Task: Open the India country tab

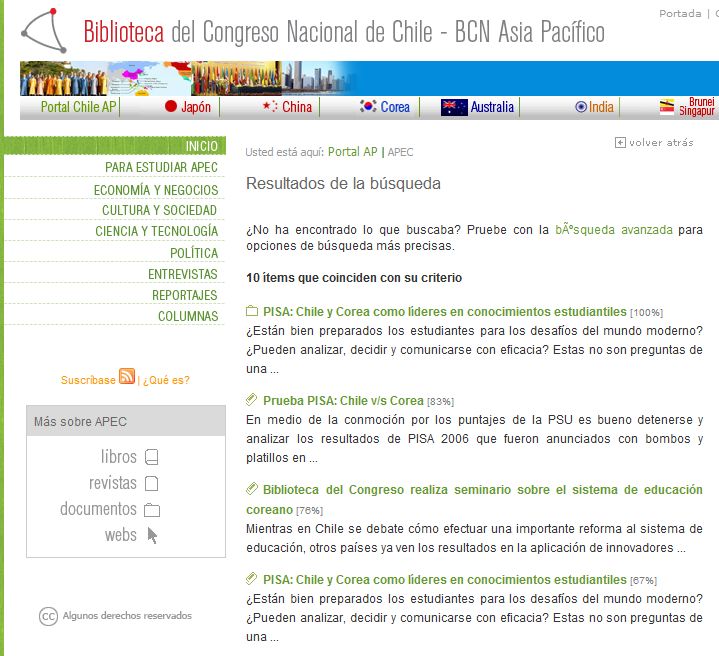Action: point(601,107)
